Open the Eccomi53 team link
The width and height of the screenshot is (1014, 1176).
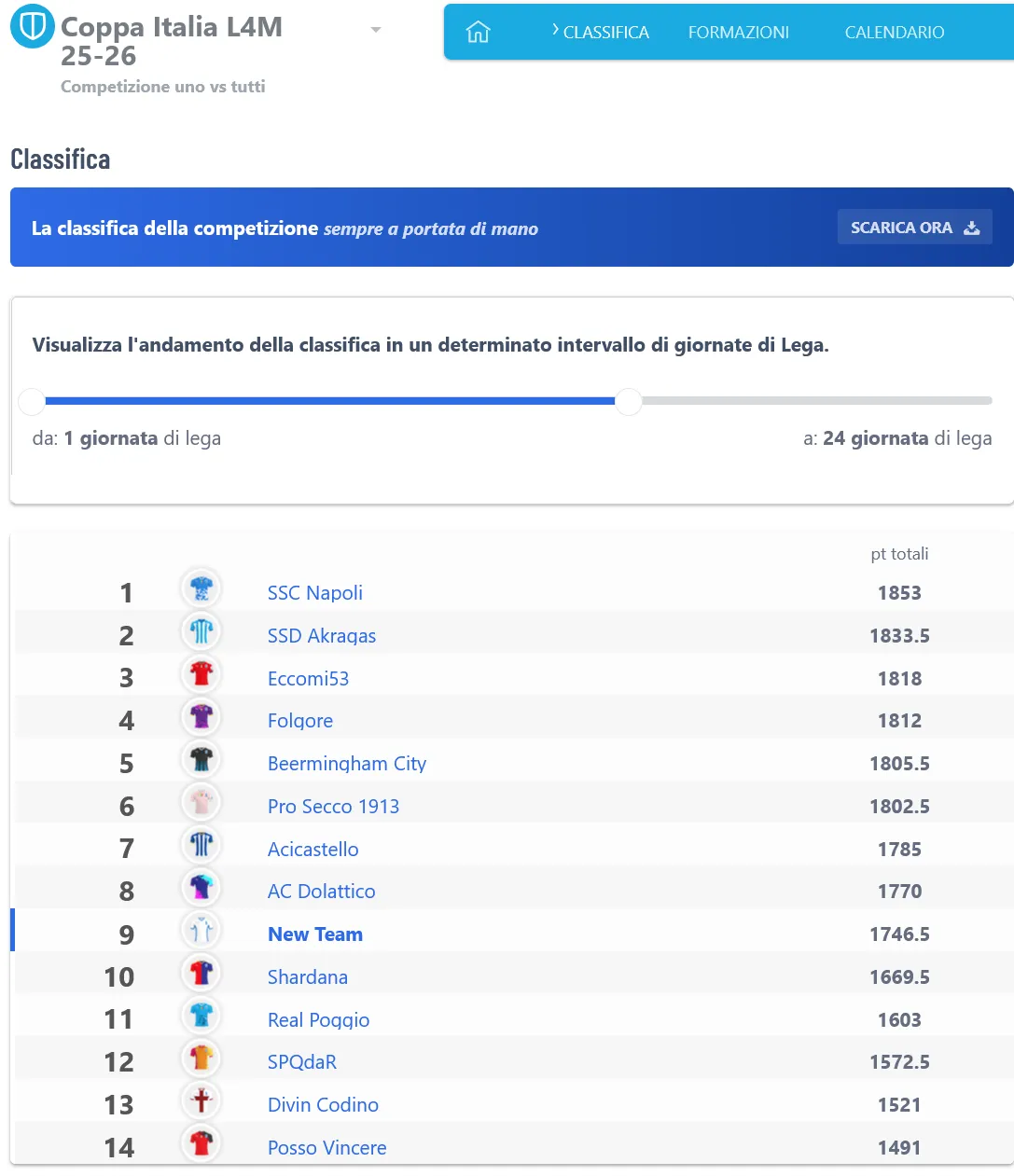point(308,679)
